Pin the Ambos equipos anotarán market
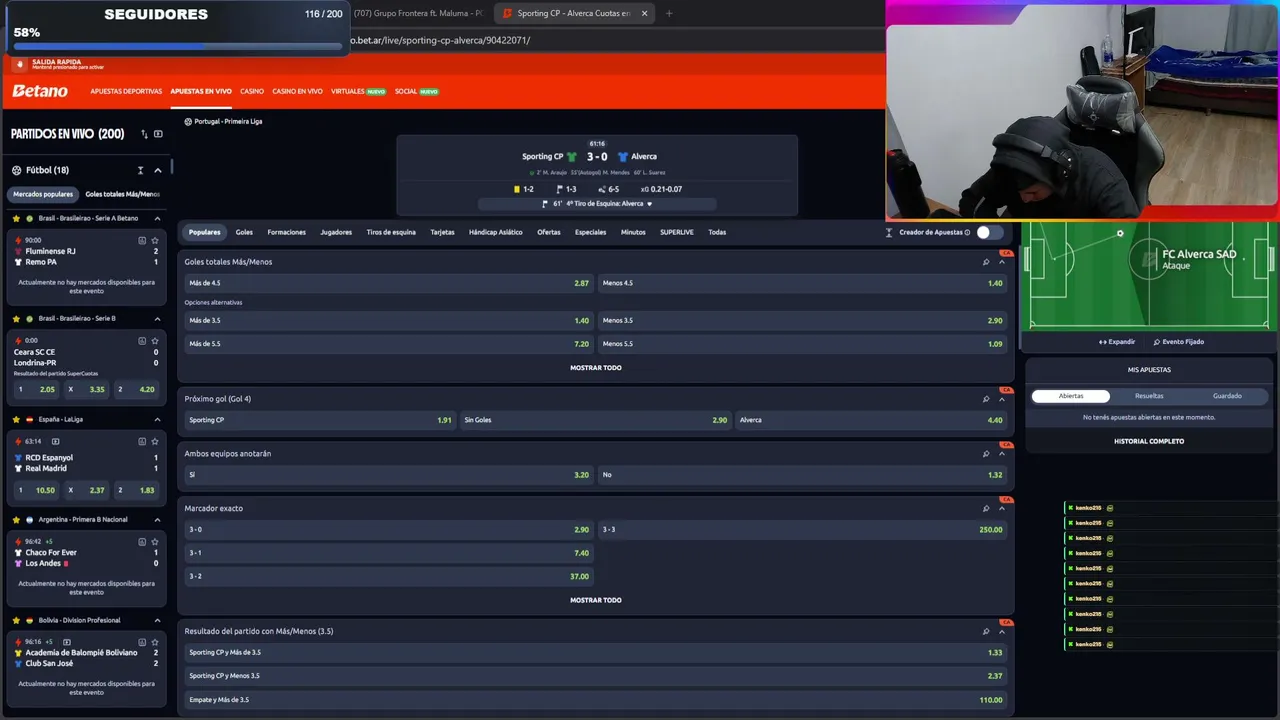 pyautogui.click(x=986, y=454)
